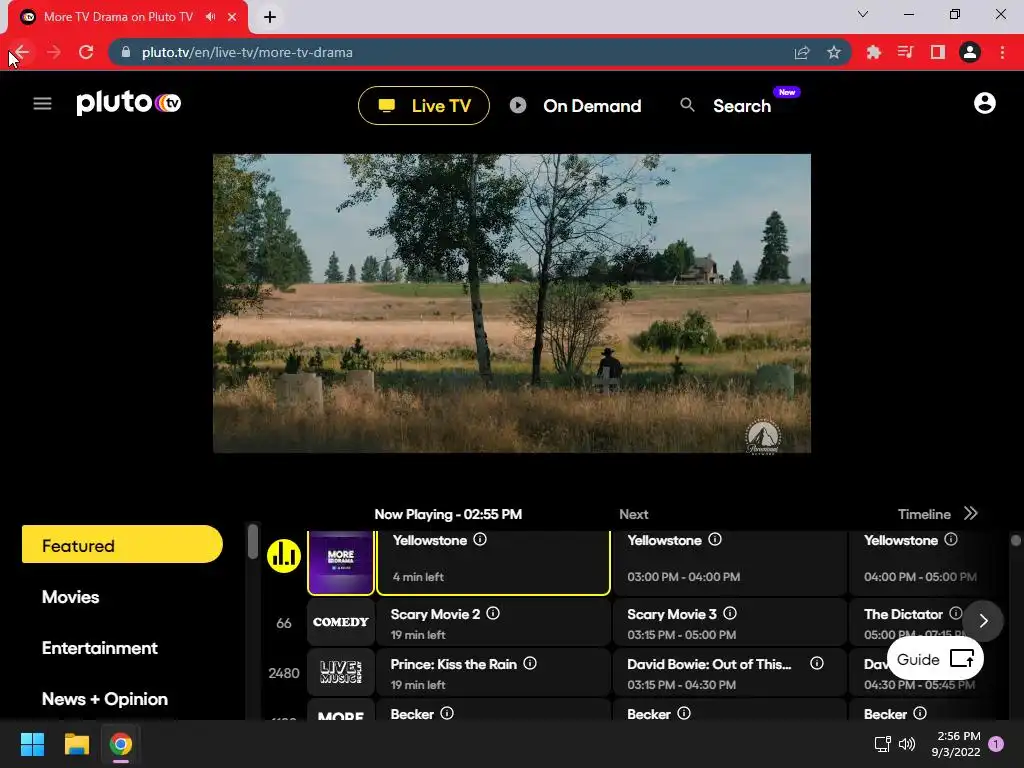Viewport: 1024px width, 768px height.
Task: Bookmark this page star icon
Action: pyautogui.click(x=833, y=52)
